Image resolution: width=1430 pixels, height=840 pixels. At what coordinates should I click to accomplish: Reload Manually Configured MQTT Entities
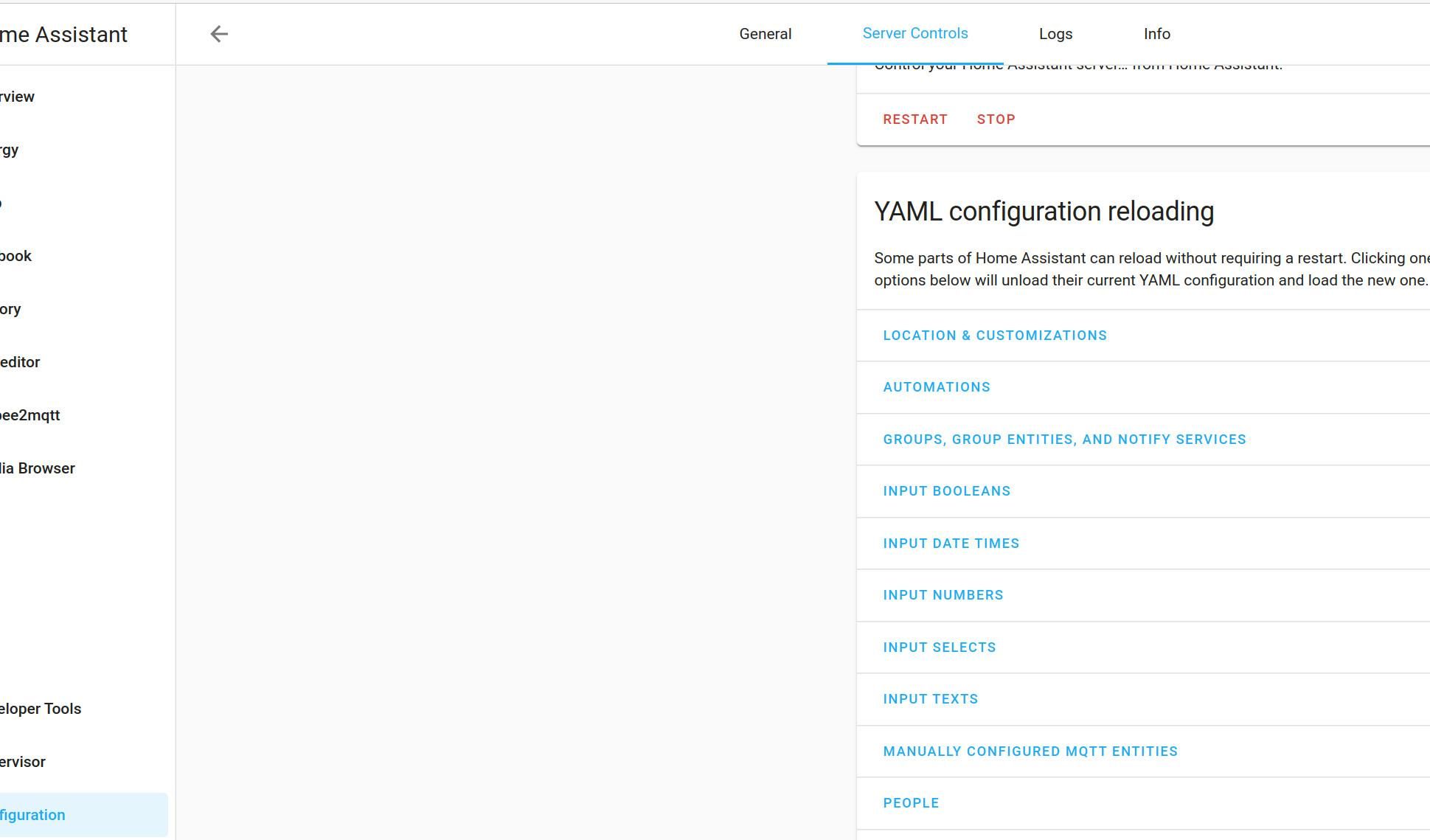[1030, 752]
